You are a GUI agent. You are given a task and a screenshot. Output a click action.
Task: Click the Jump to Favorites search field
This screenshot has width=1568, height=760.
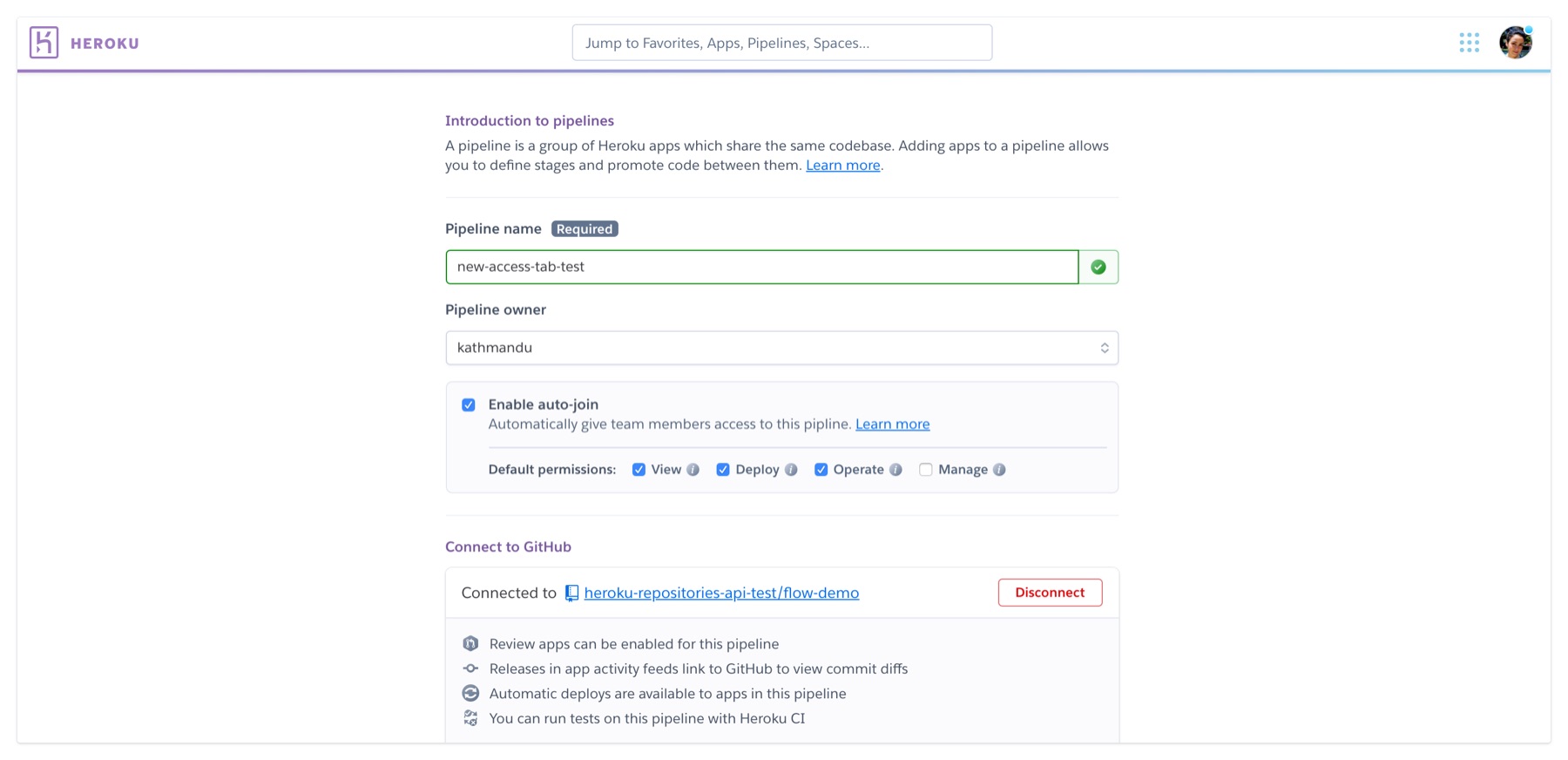[781, 42]
